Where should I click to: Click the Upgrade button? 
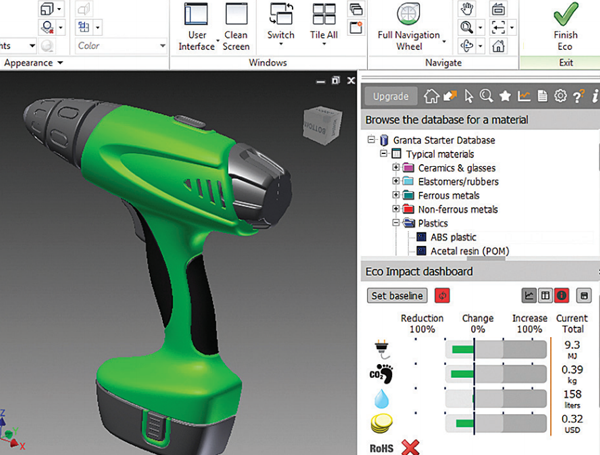(389, 97)
